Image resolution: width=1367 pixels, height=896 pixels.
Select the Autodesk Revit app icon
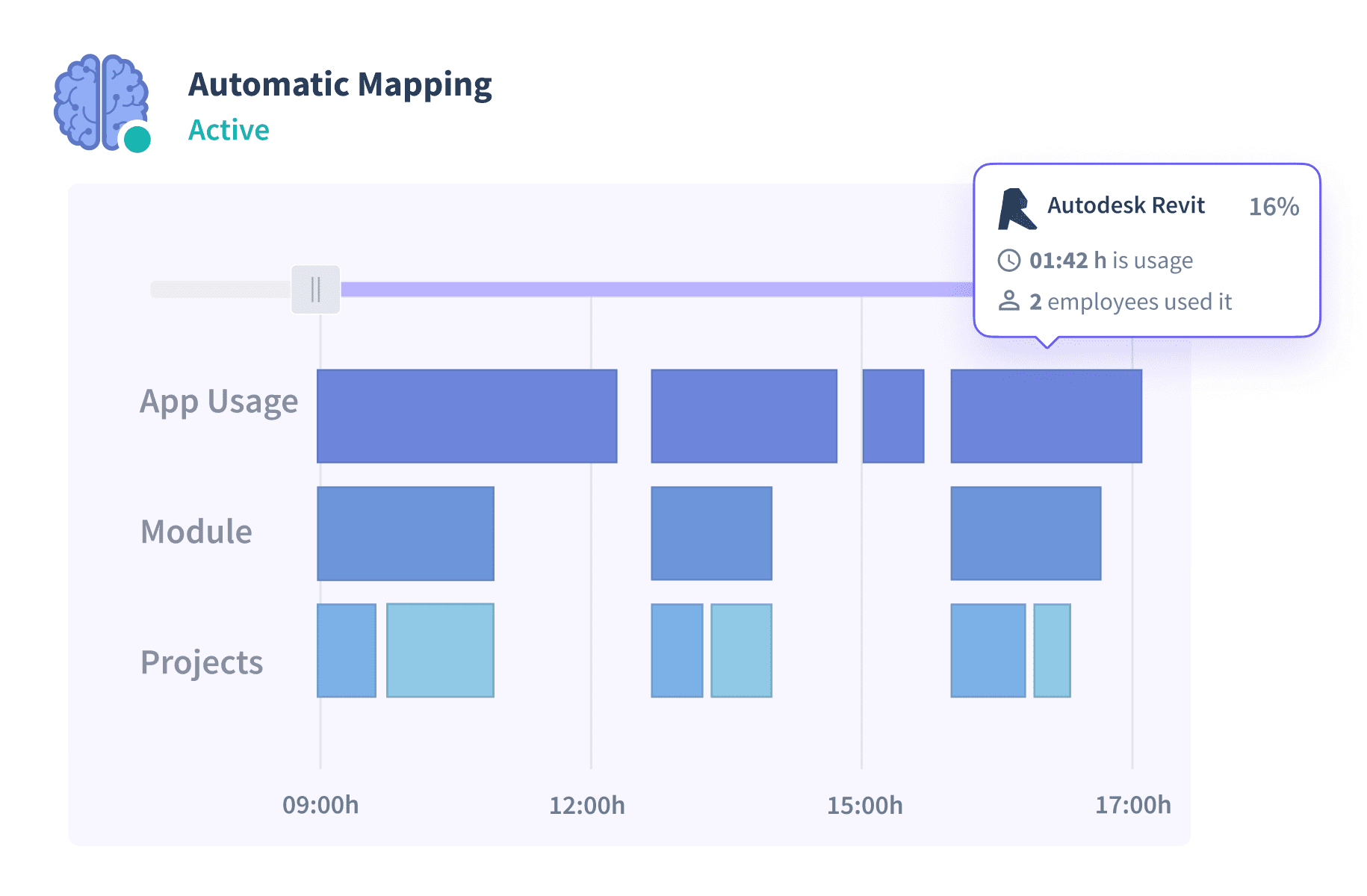tap(1016, 209)
